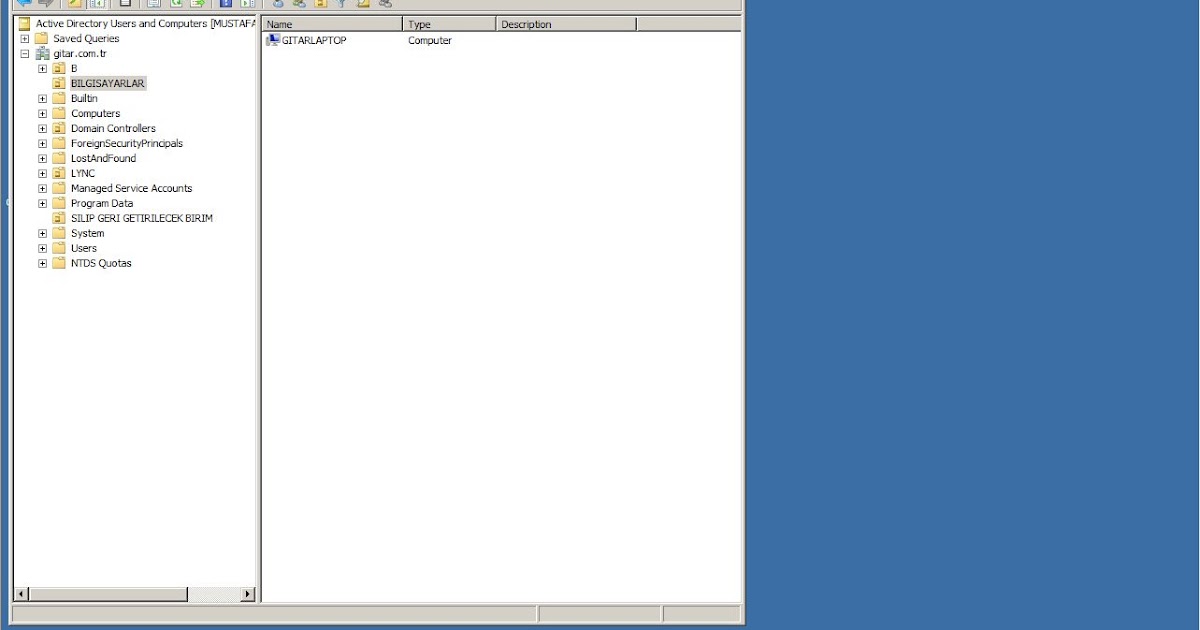The height and width of the screenshot is (630, 1200).
Task: Sort by the Type column header
Action: pos(449,24)
